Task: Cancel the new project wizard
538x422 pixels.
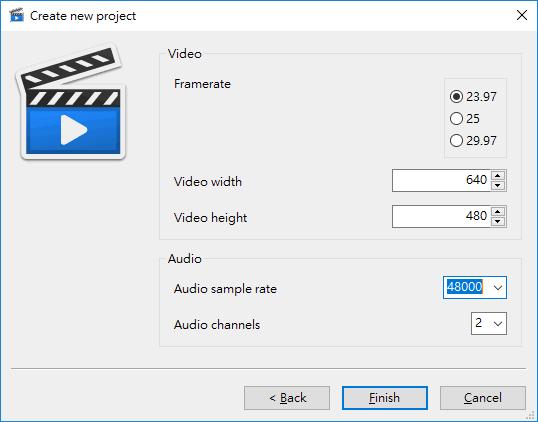Action: point(483,398)
